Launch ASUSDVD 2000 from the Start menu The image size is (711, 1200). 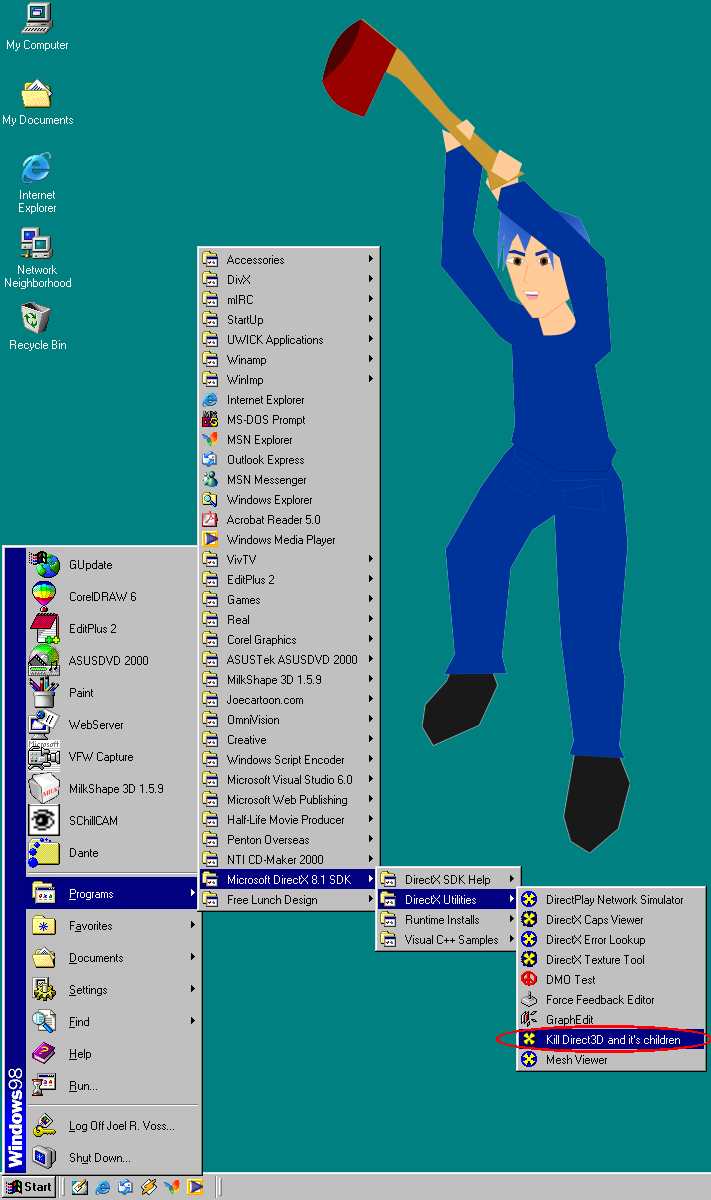tap(113, 661)
